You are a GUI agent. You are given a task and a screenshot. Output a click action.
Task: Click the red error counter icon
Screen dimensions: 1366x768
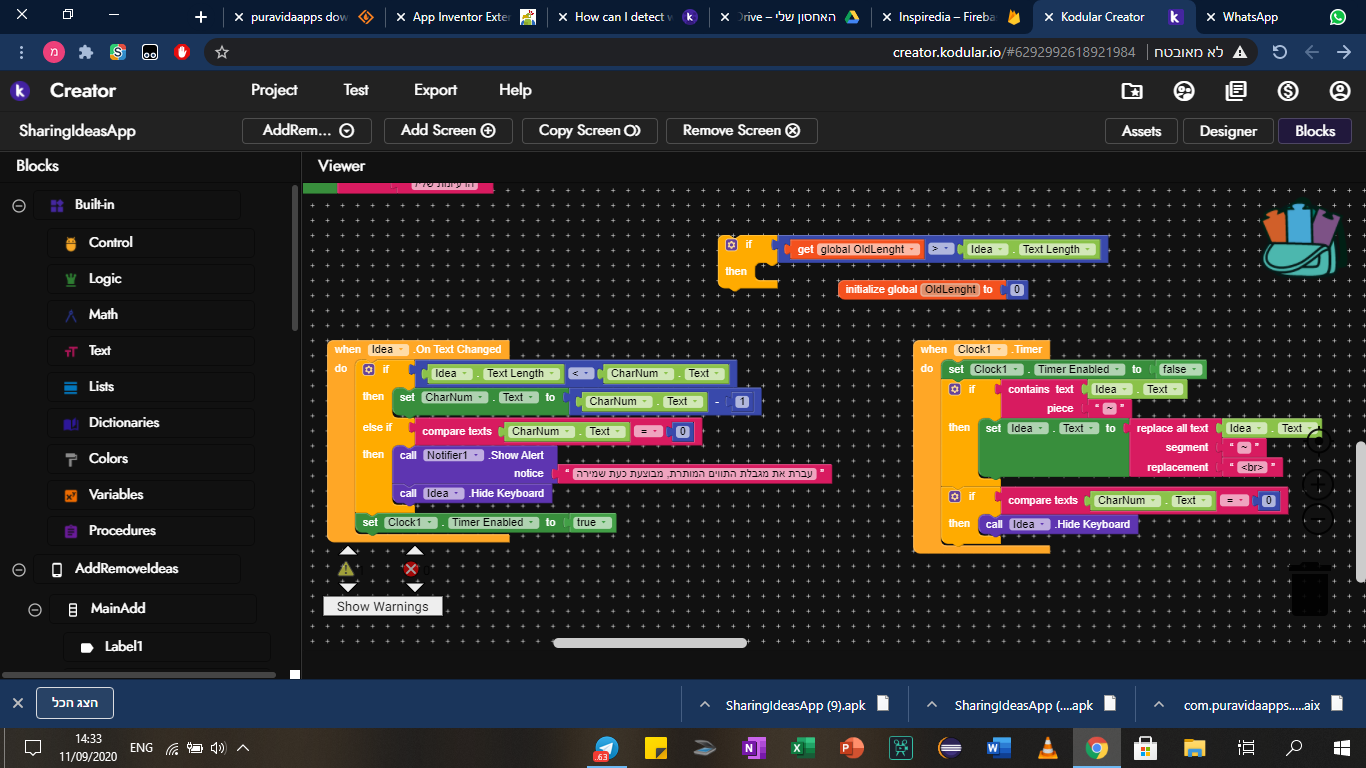point(411,569)
